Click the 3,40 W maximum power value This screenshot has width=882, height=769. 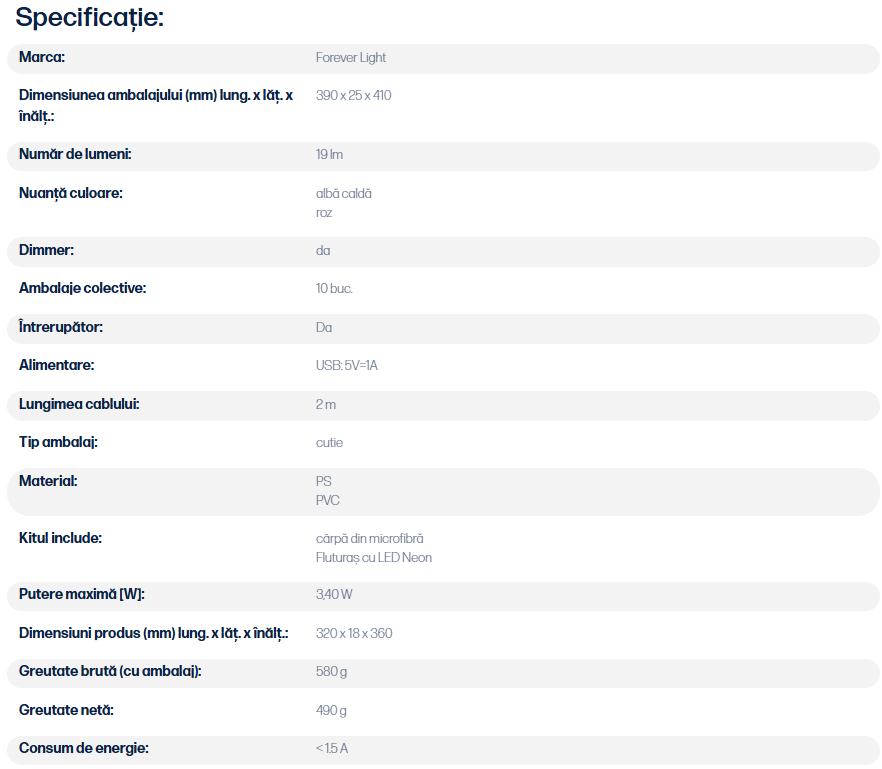click(x=334, y=595)
